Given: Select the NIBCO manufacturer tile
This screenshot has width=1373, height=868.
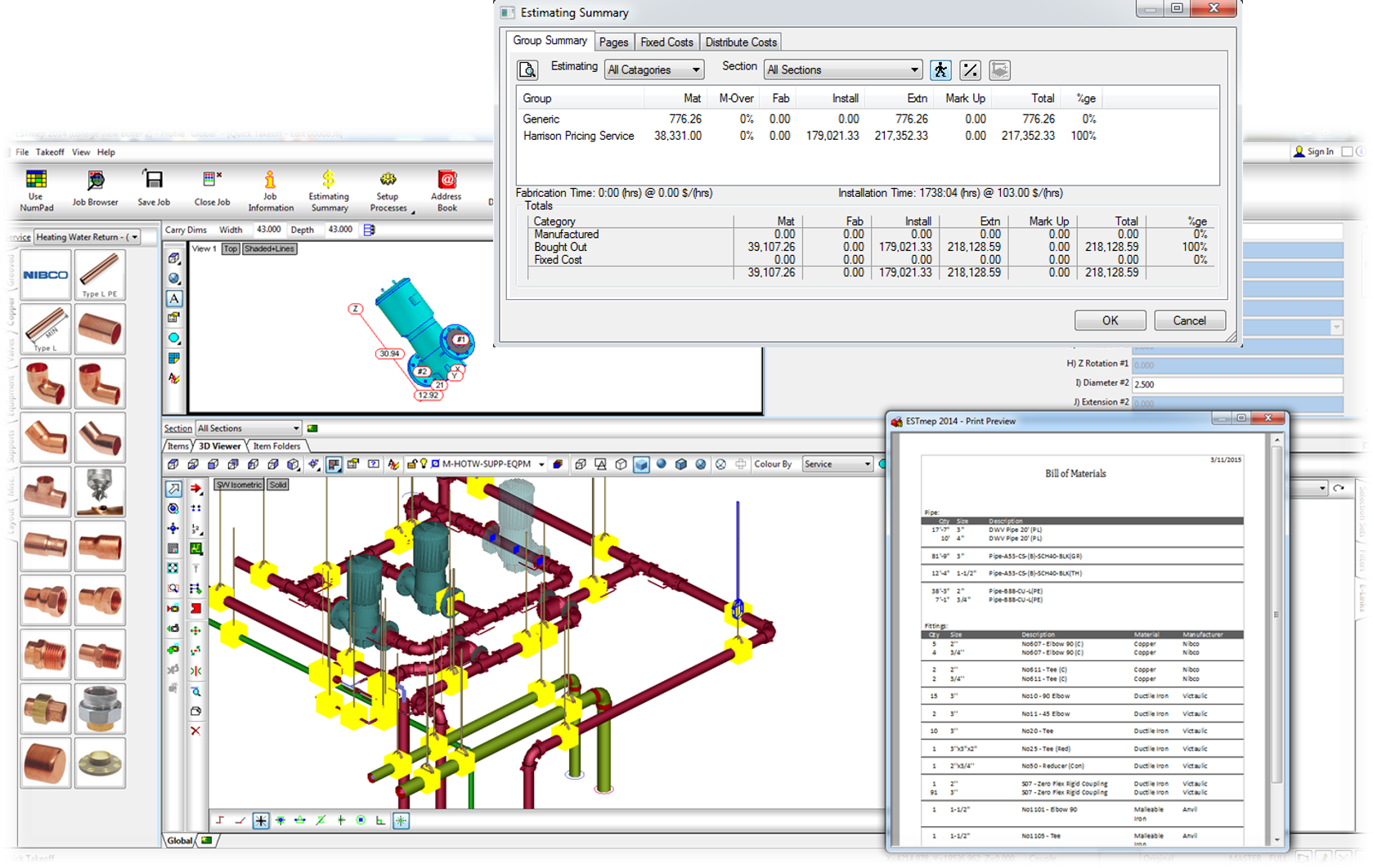Looking at the screenshot, I should [46, 275].
